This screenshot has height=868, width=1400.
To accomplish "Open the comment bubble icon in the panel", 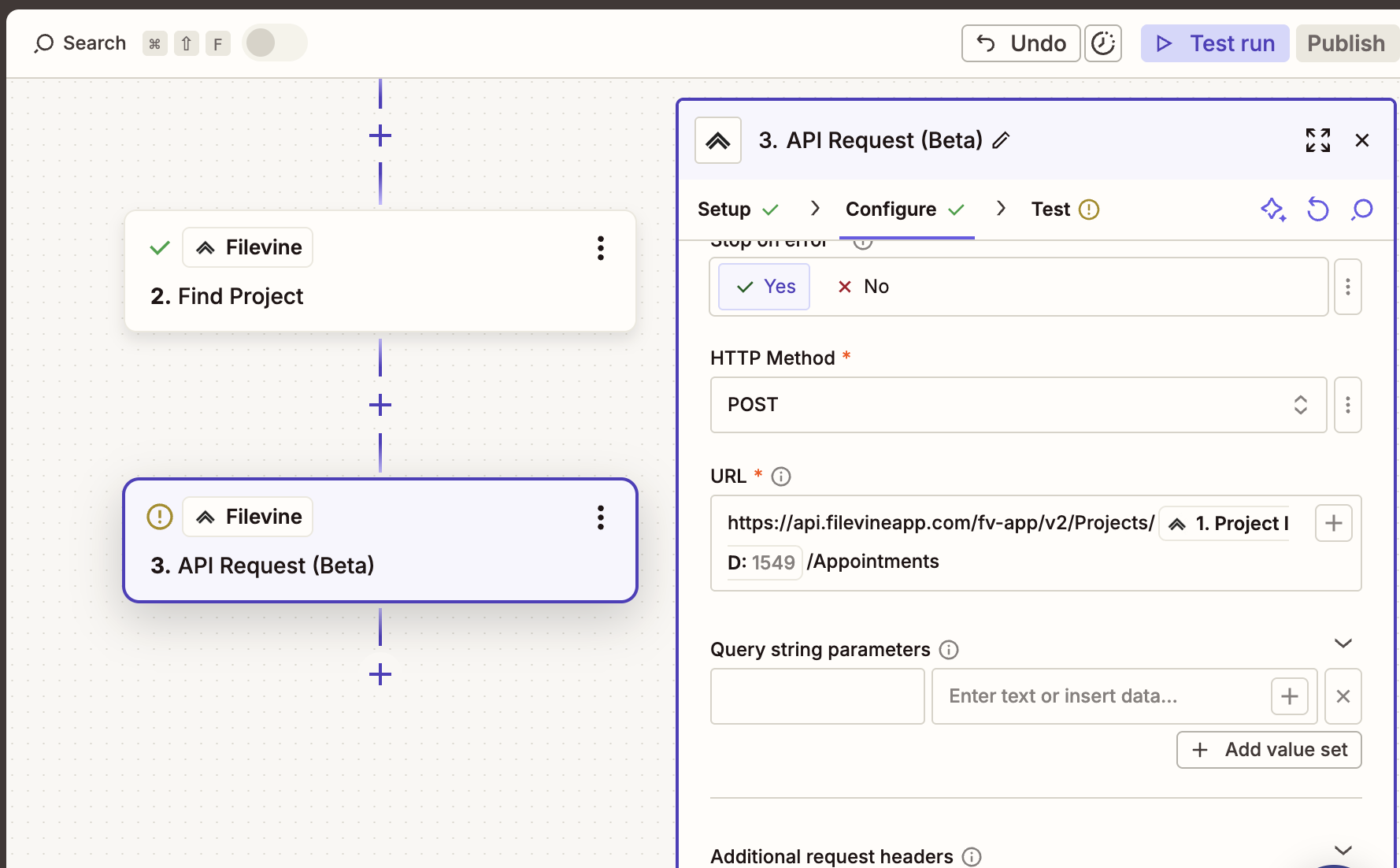I will [x=1361, y=210].
